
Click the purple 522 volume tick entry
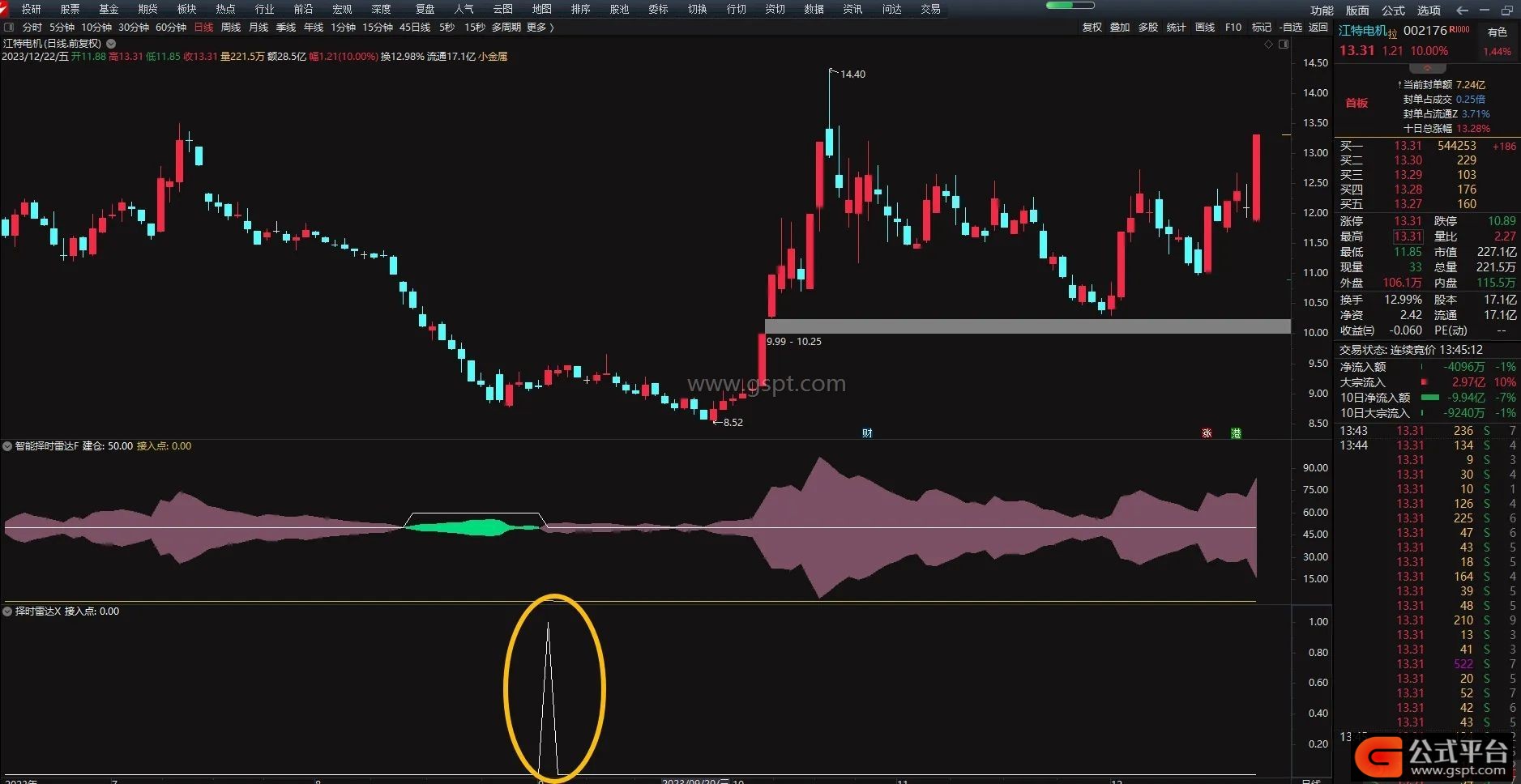1463,664
